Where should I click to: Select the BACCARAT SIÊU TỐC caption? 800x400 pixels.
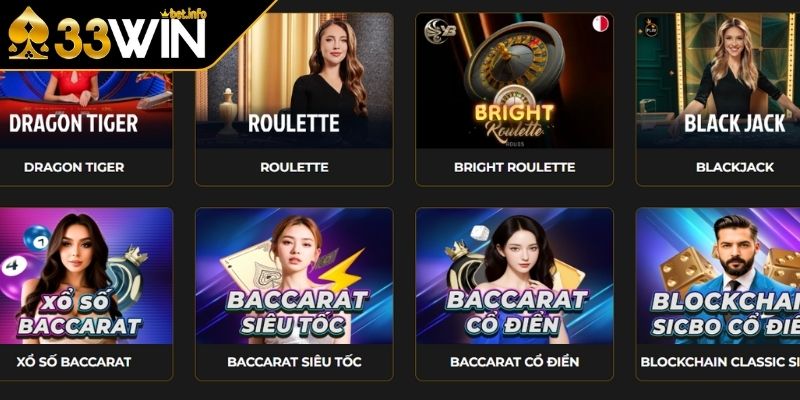pos(294,362)
